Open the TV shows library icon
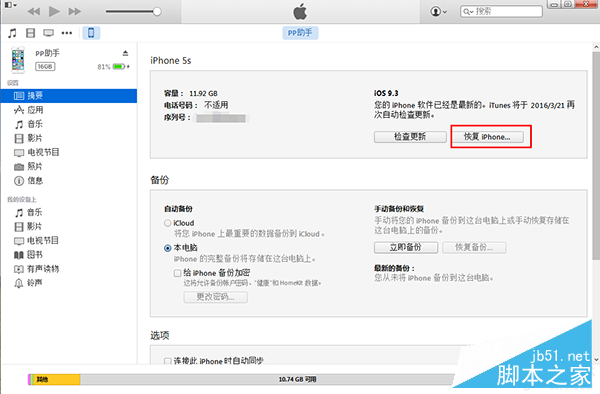 click(x=49, y=33)
